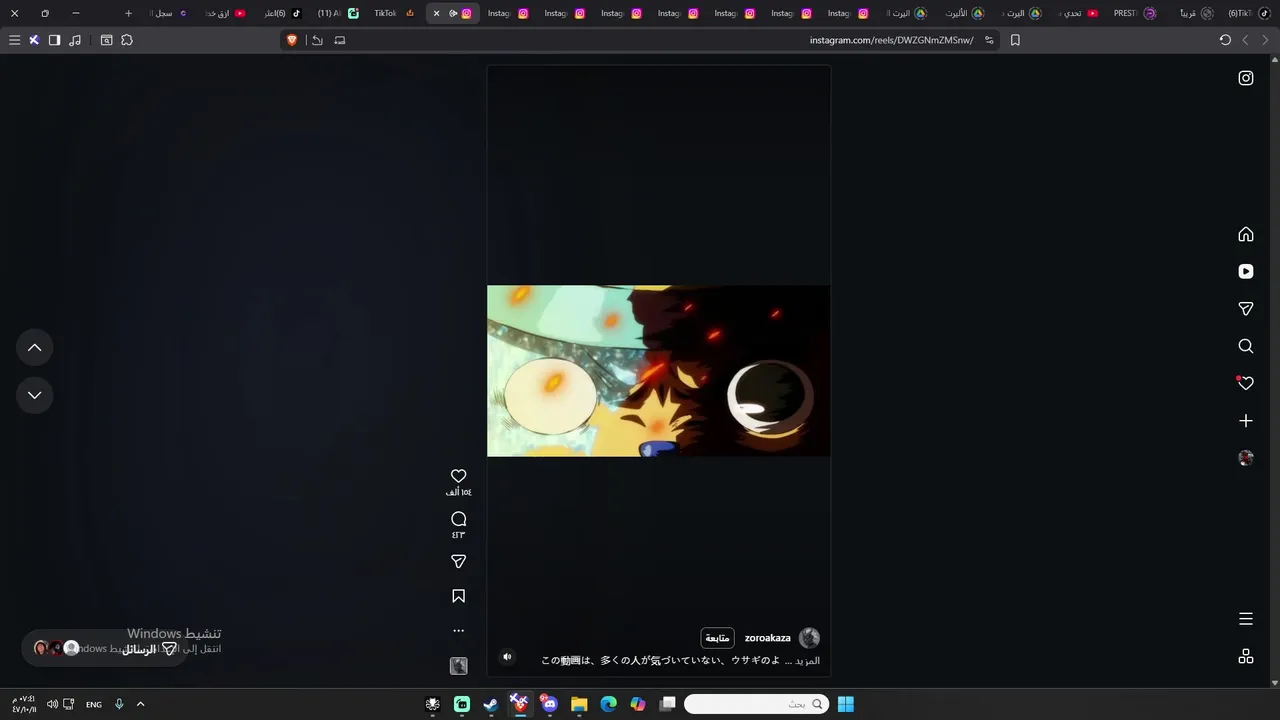Image resolution: width=1280 pixels, height=720 pixels.
Task: Toggle Brave sidebar panel icon
Action: click(x=54, y=40)
